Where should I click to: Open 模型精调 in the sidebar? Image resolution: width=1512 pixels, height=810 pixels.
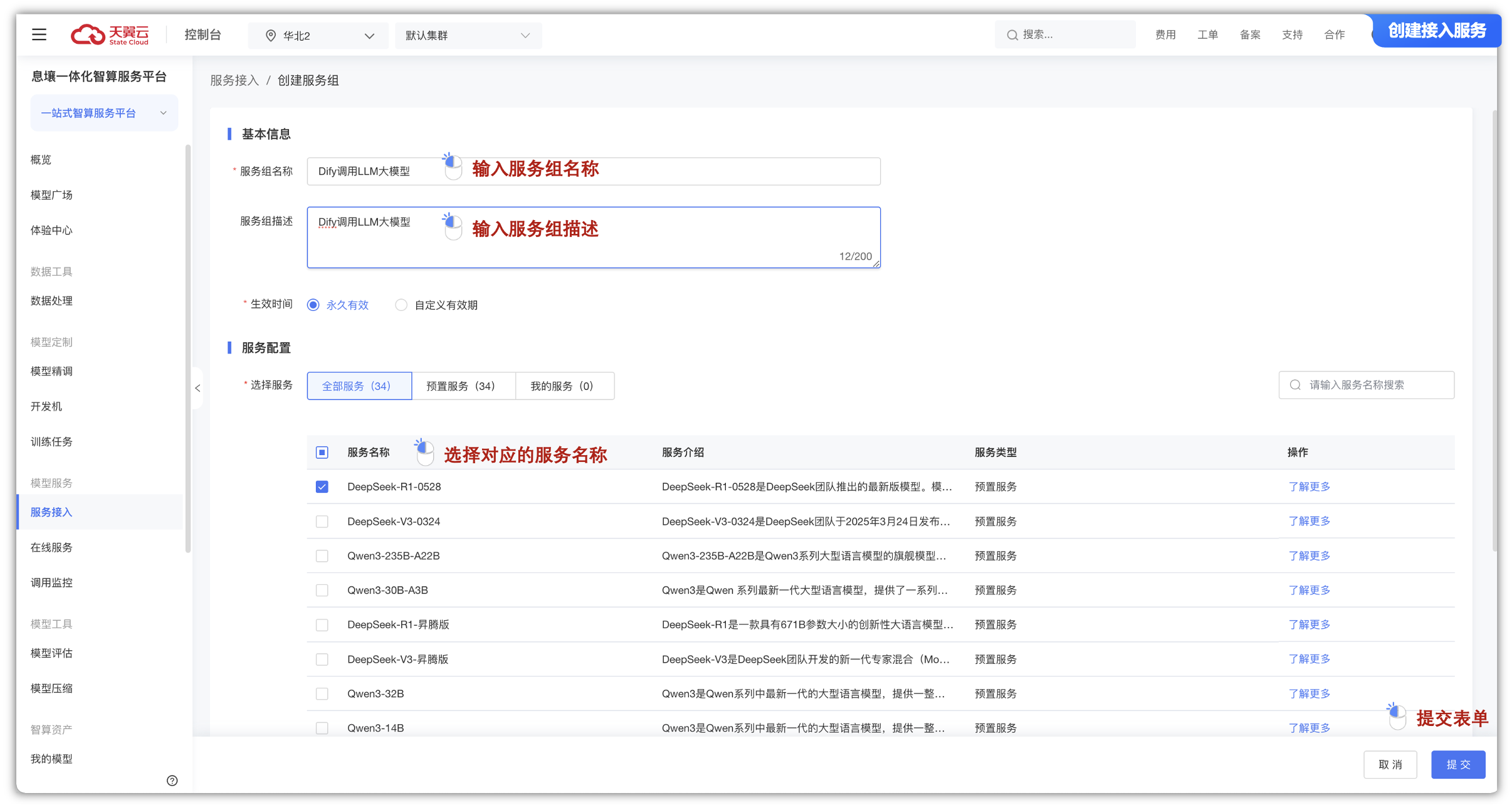(x=51, y=371)
